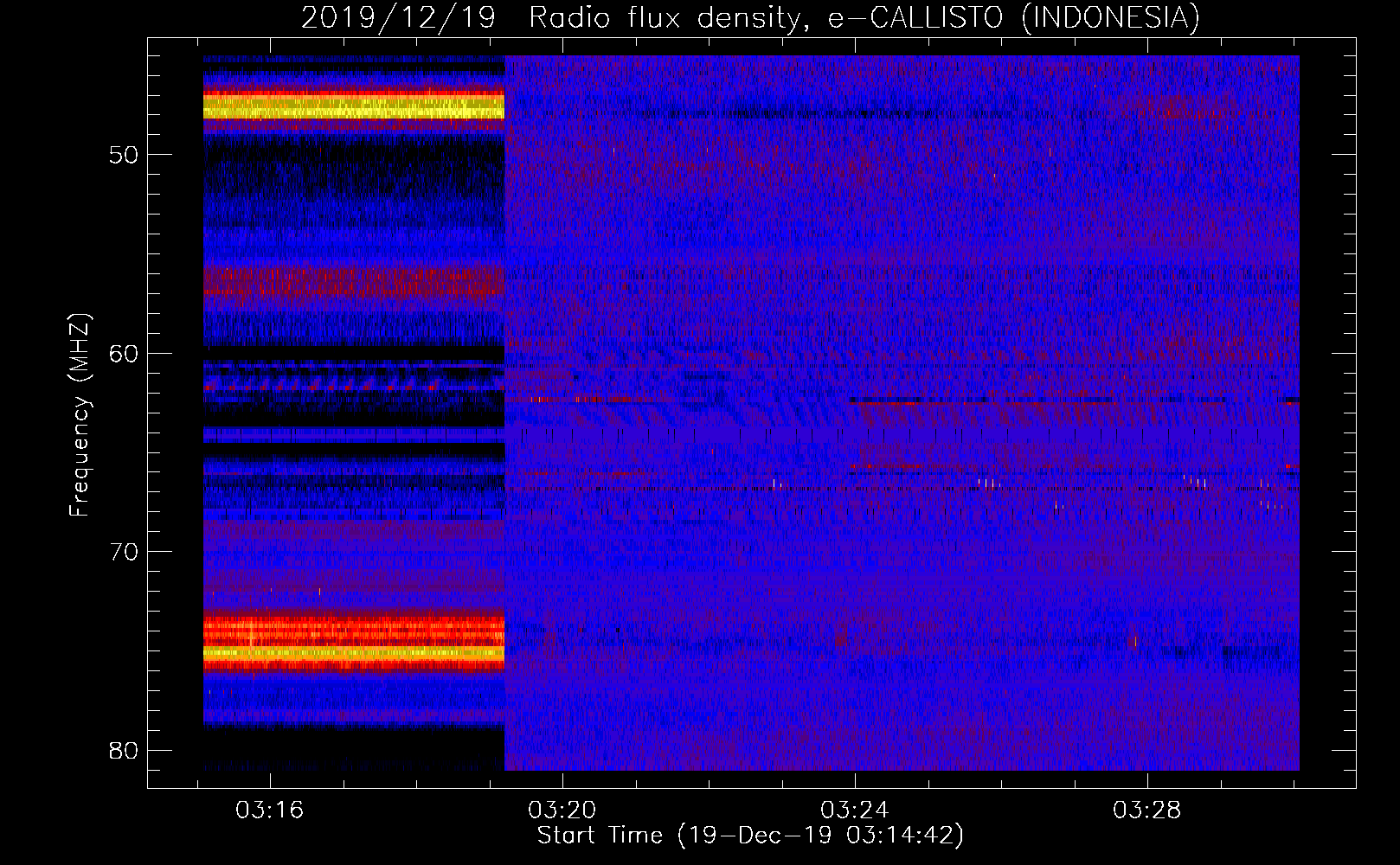Click the "Start Time (19-Dec-19 03:14:42)" axis label
The height and width of the screenshot is (865, 1400).
coord(750,836)
